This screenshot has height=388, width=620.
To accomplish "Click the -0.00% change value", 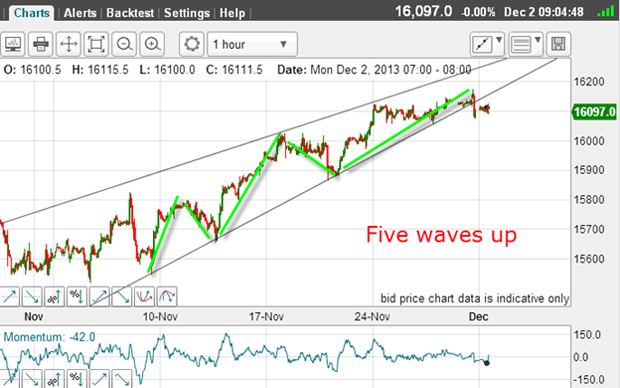I will pos(478,12).
